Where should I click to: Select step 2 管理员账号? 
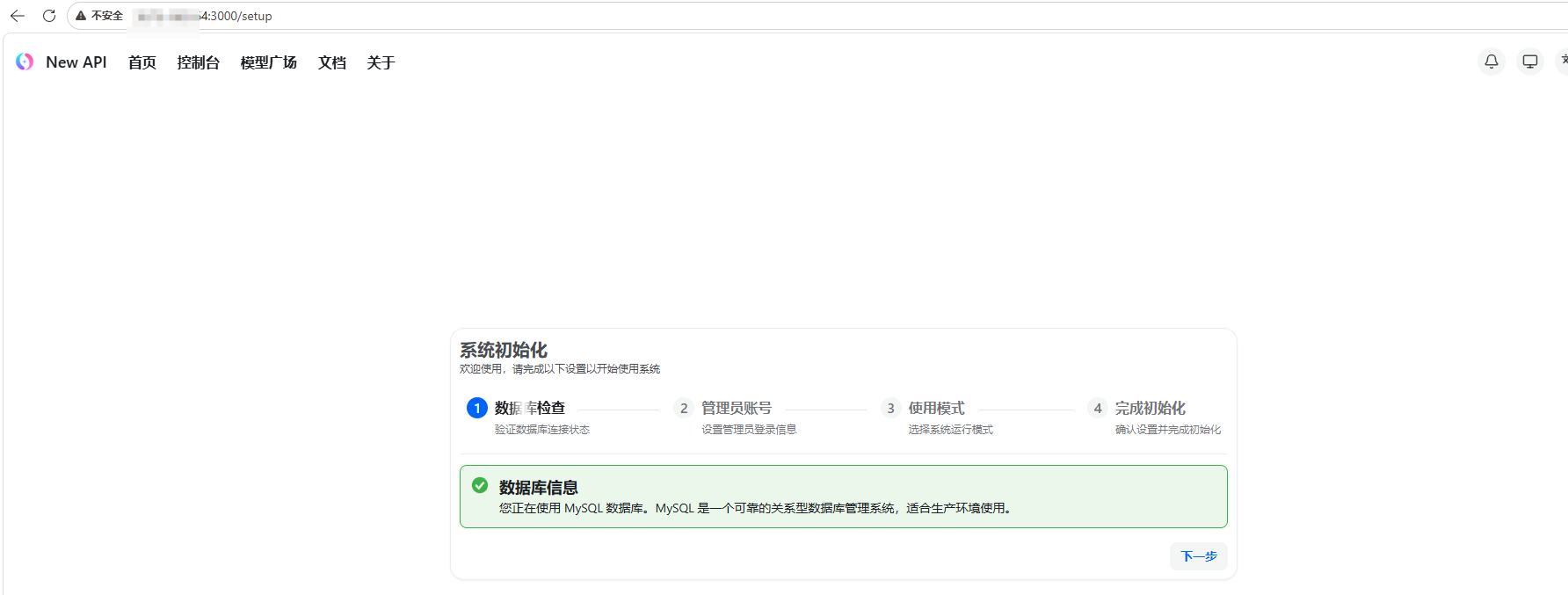pos(722,408)
